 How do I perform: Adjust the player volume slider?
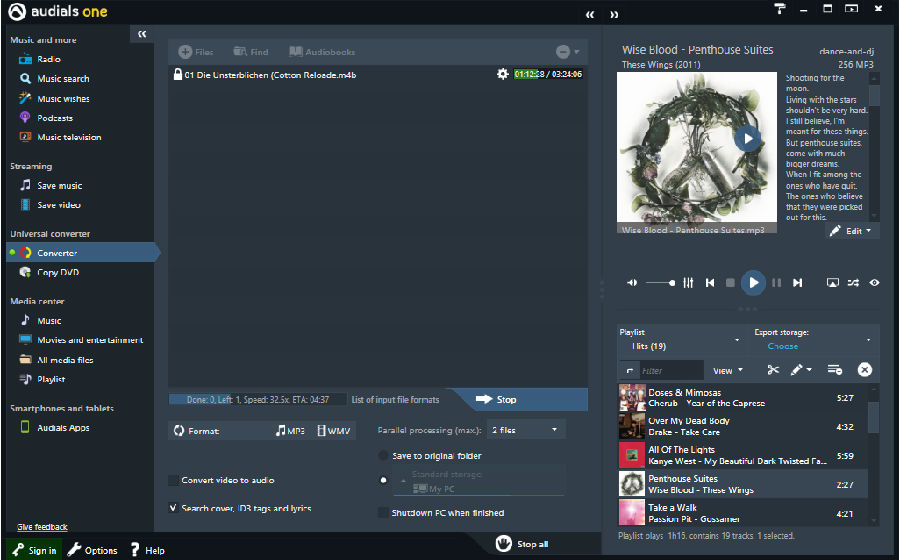click(x=661, y=283)
